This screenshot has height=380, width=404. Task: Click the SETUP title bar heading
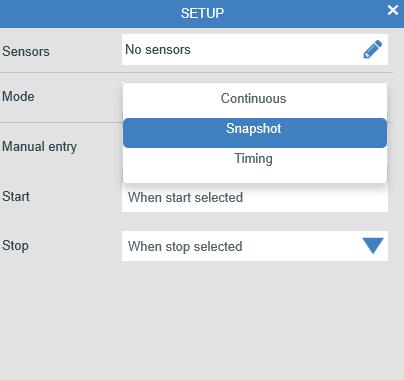202,13
